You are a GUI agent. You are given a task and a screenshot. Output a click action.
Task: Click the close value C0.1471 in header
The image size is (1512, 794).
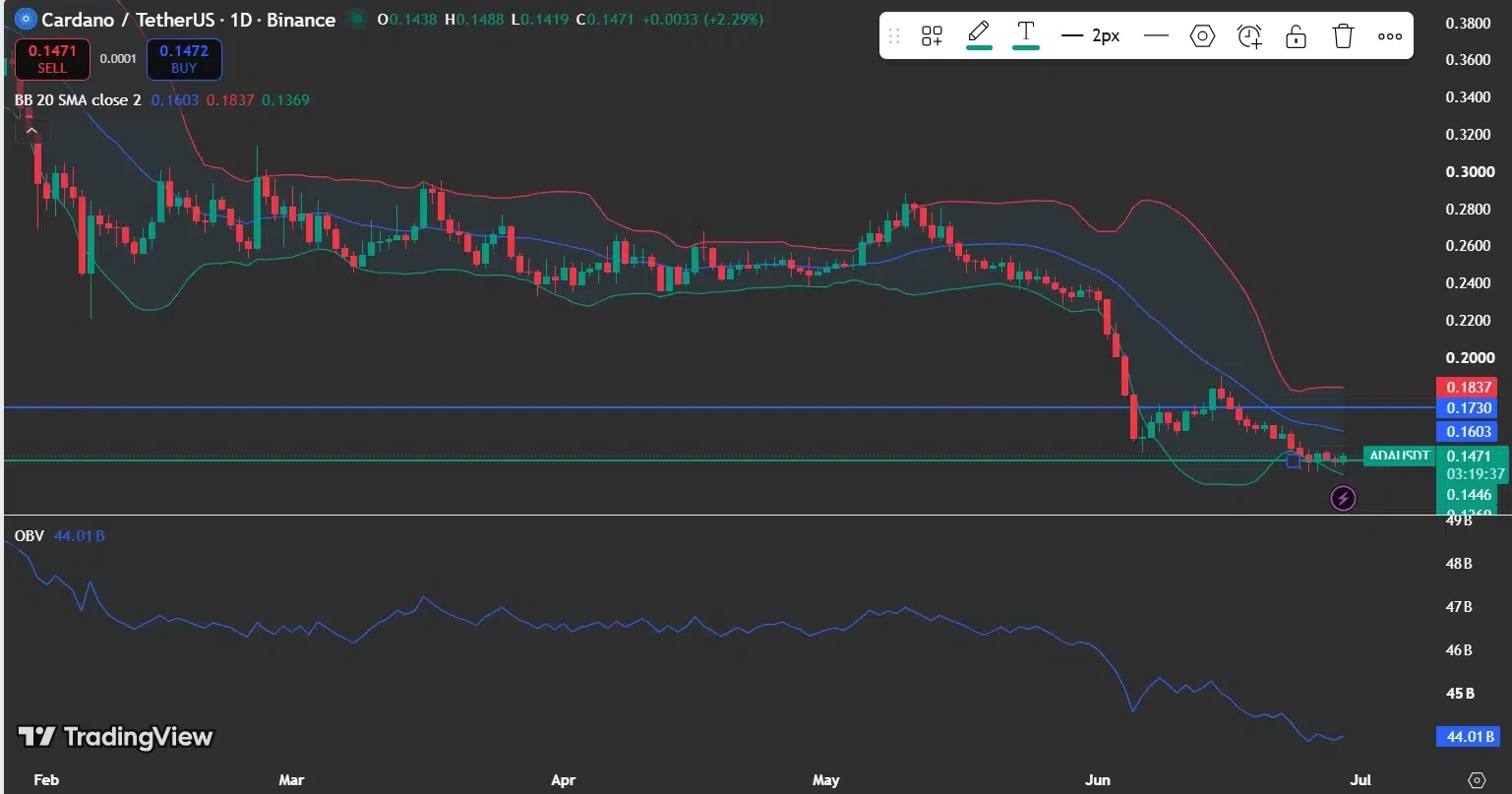tap(606, 19)
